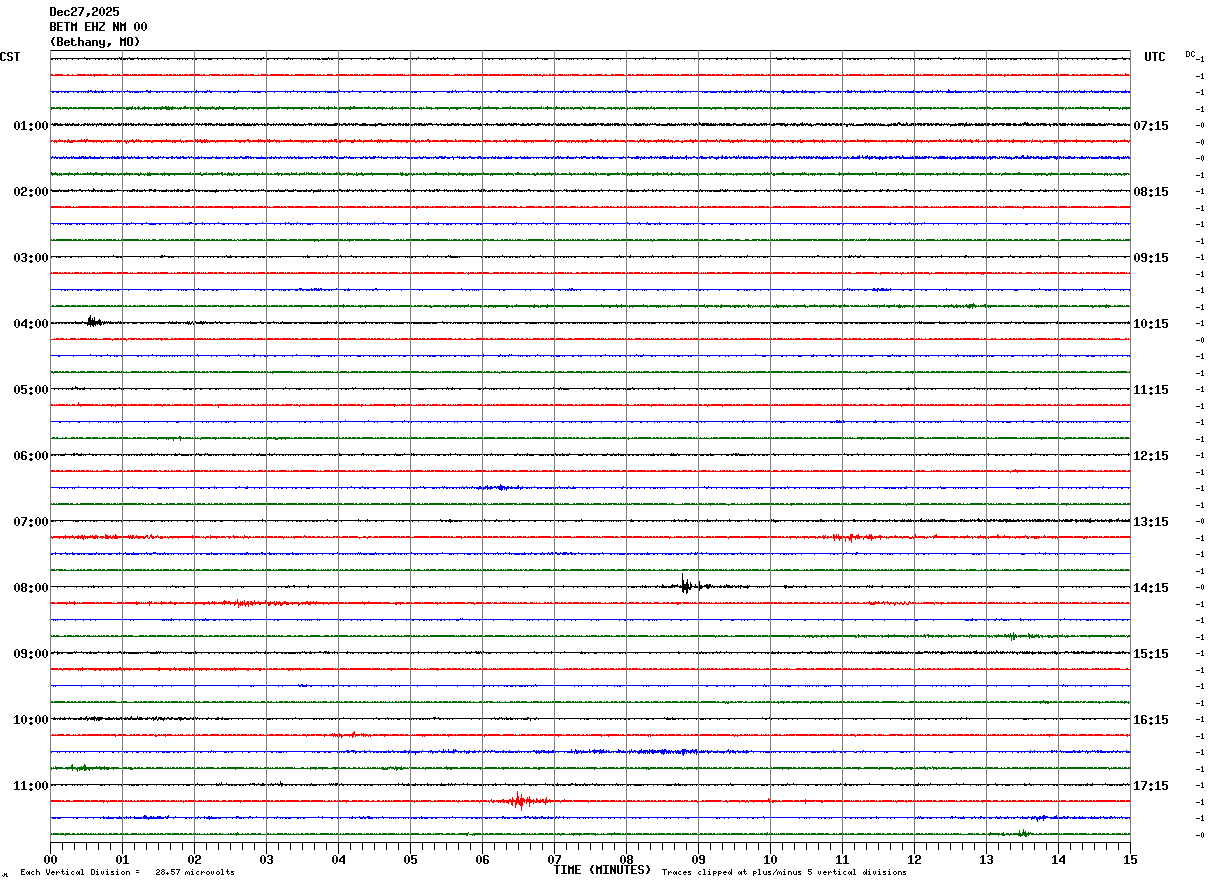Screen dimensions: 1210x886
Task: Click the 06:00 CST time label
Action: pos(31,456)
